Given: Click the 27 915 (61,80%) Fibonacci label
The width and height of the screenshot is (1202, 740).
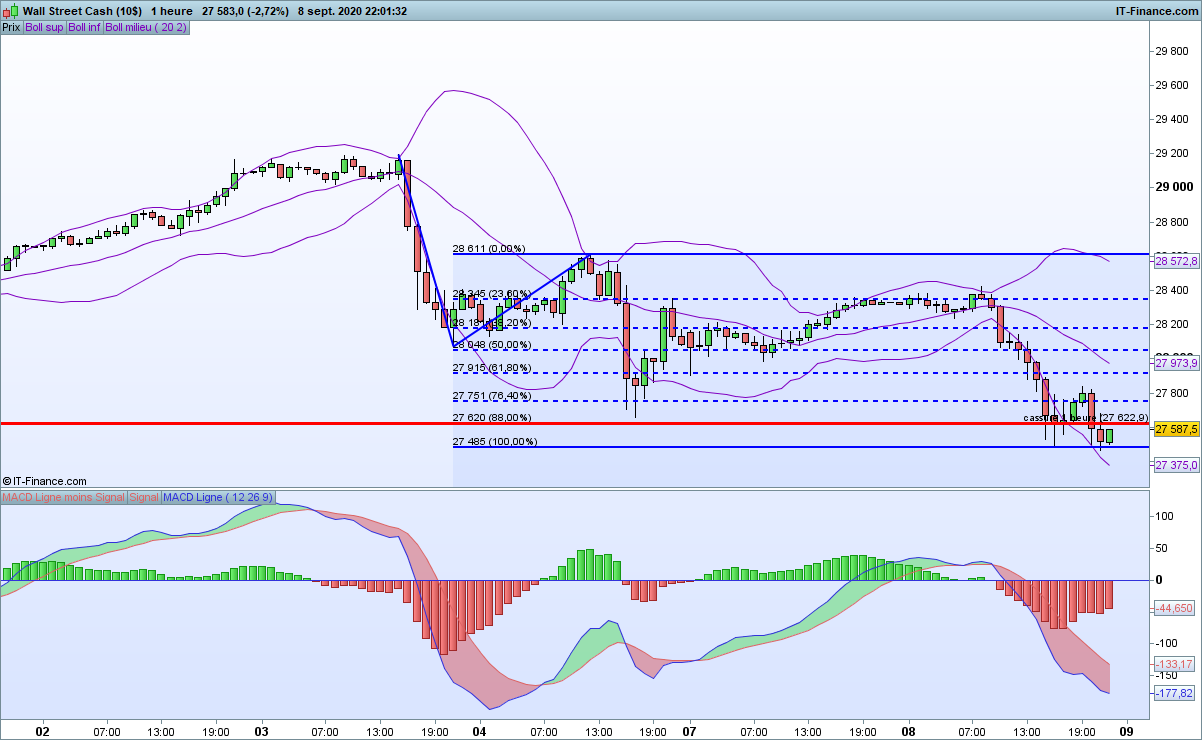Looking at the screenshot, I should click(490, 368).
